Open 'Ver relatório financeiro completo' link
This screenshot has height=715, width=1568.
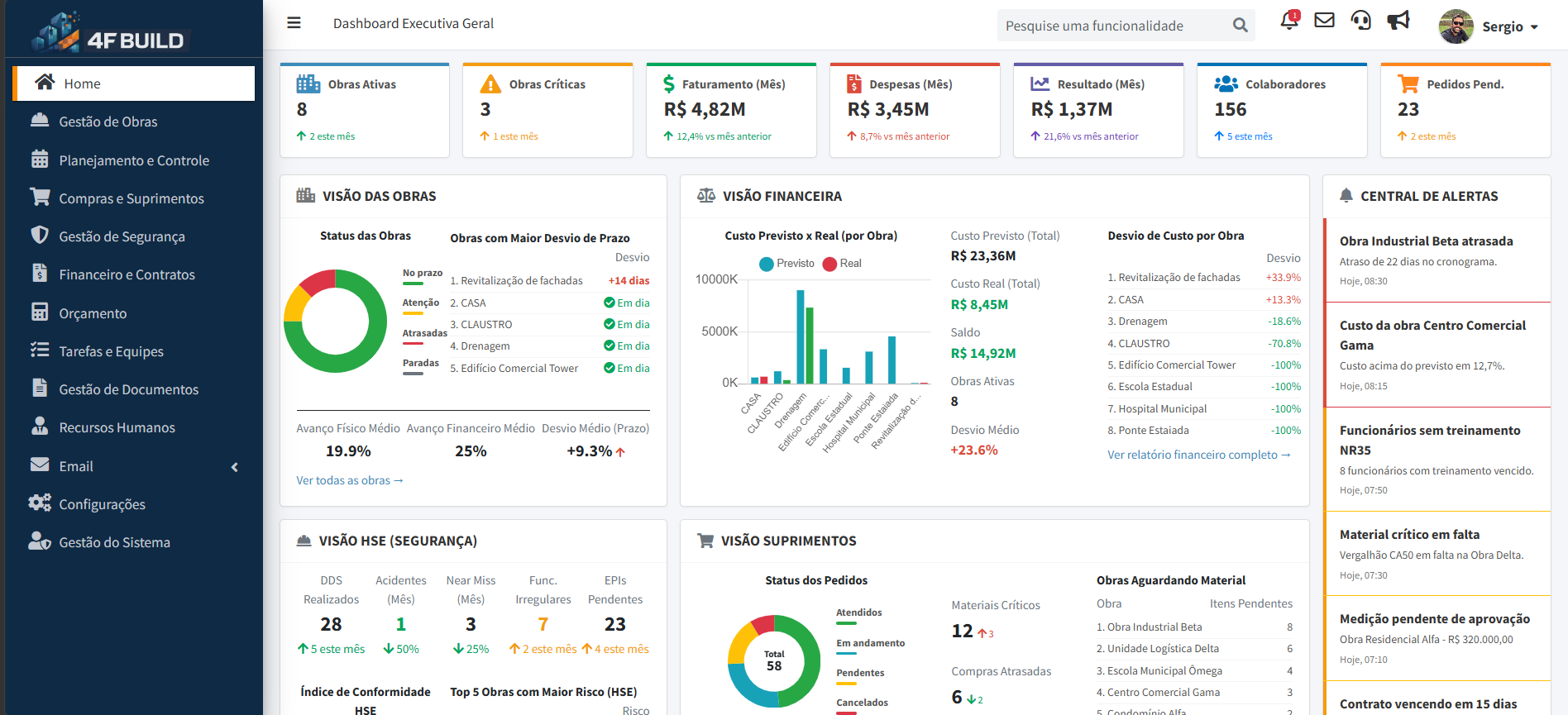1199,455
